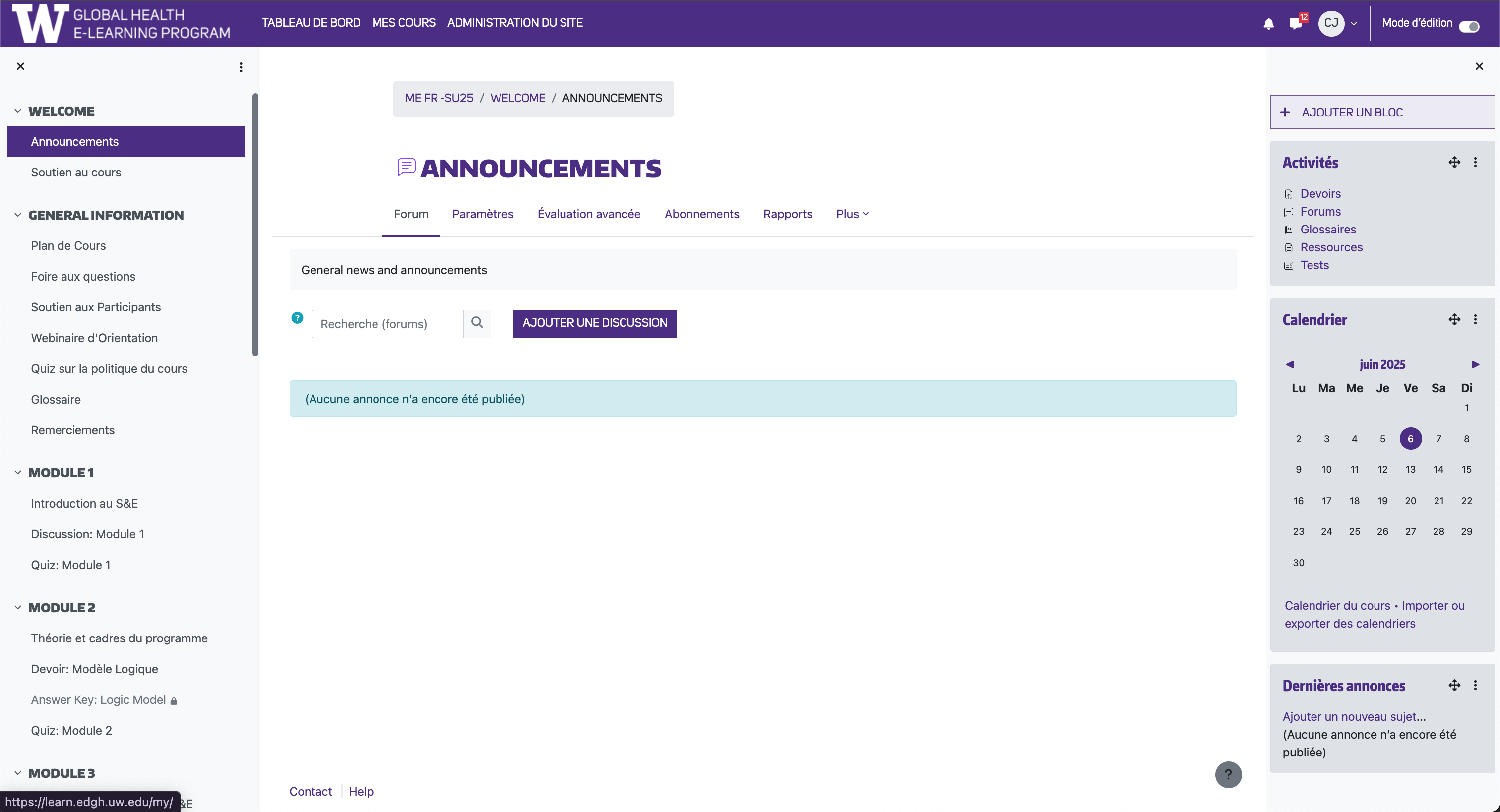
Task: Open the notifications bell icon
Action: tap(1268, 23)
